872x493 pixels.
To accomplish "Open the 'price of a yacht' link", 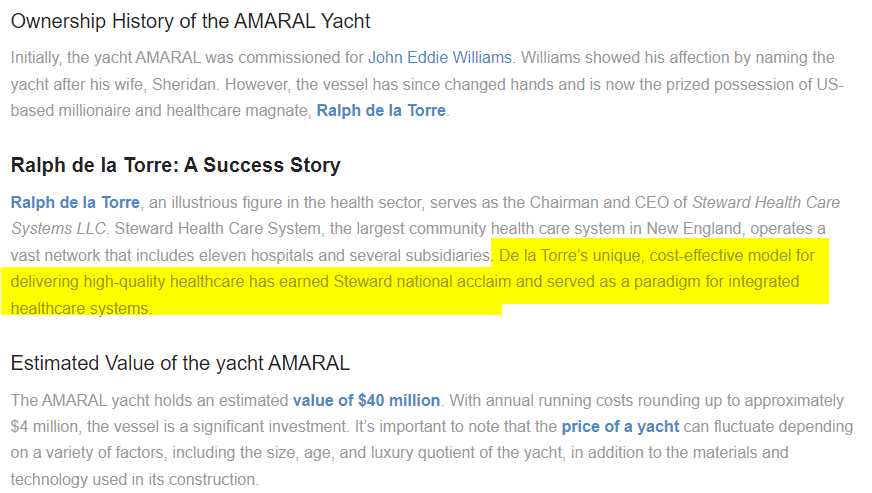I will 620,427.
